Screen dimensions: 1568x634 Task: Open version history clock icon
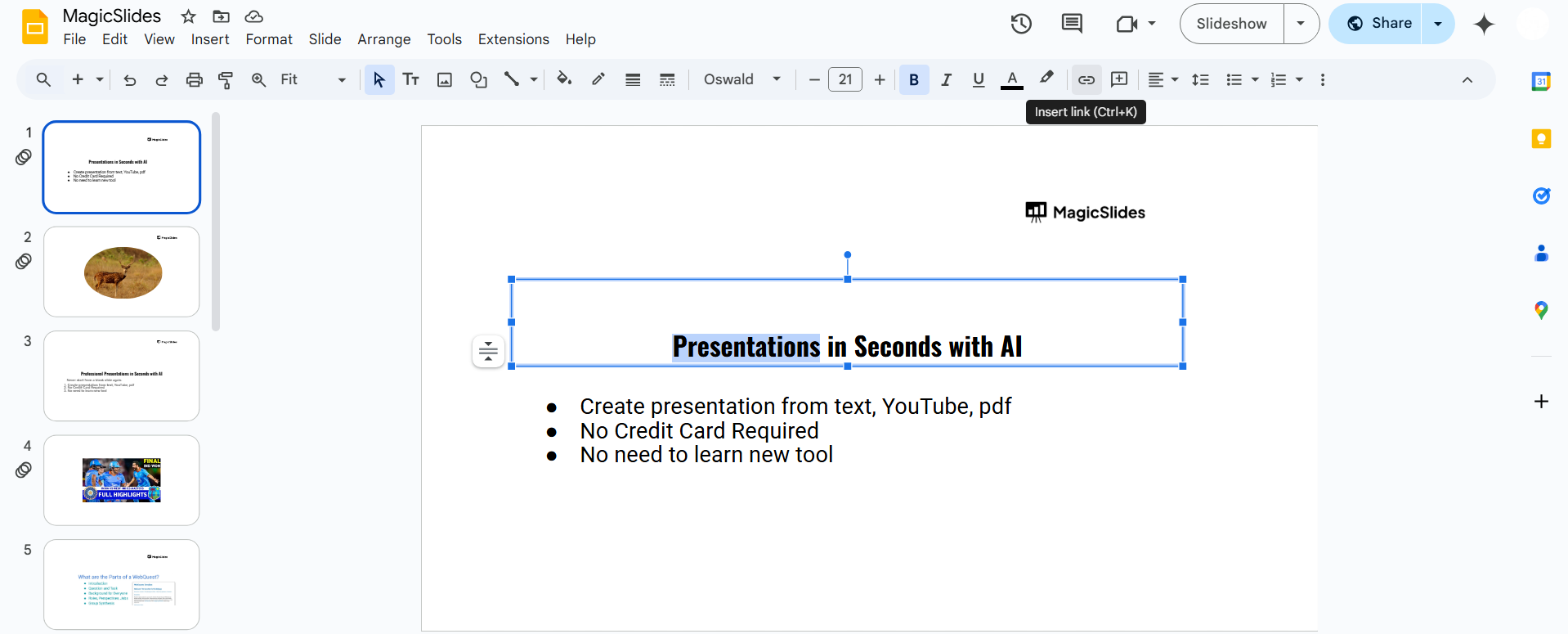pyautogui.click(x=1020, y=24)
